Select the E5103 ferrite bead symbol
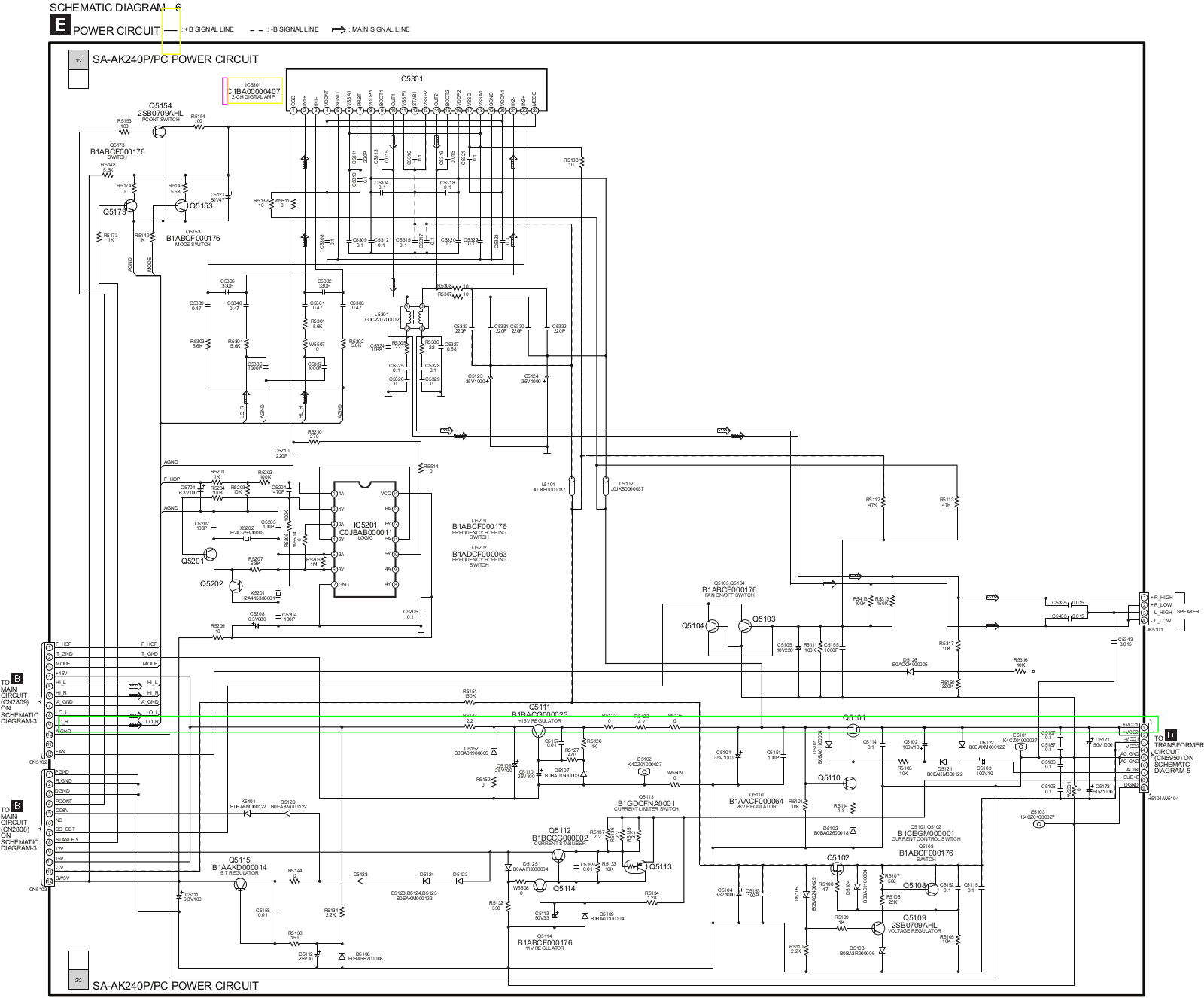 pyautogui.click(x=1039, y=824)
